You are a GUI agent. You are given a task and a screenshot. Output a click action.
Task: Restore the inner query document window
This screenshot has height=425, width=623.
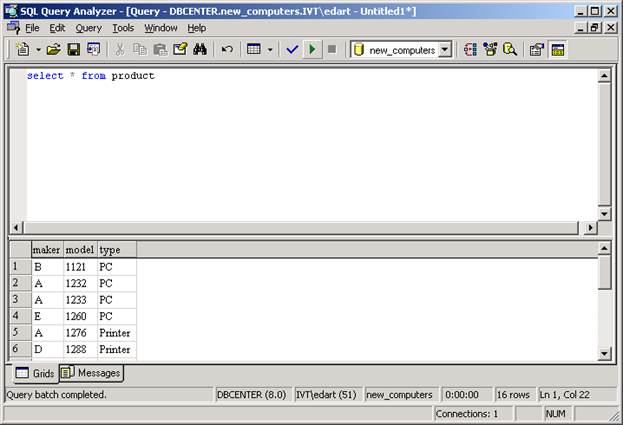(x=595, y=28)
